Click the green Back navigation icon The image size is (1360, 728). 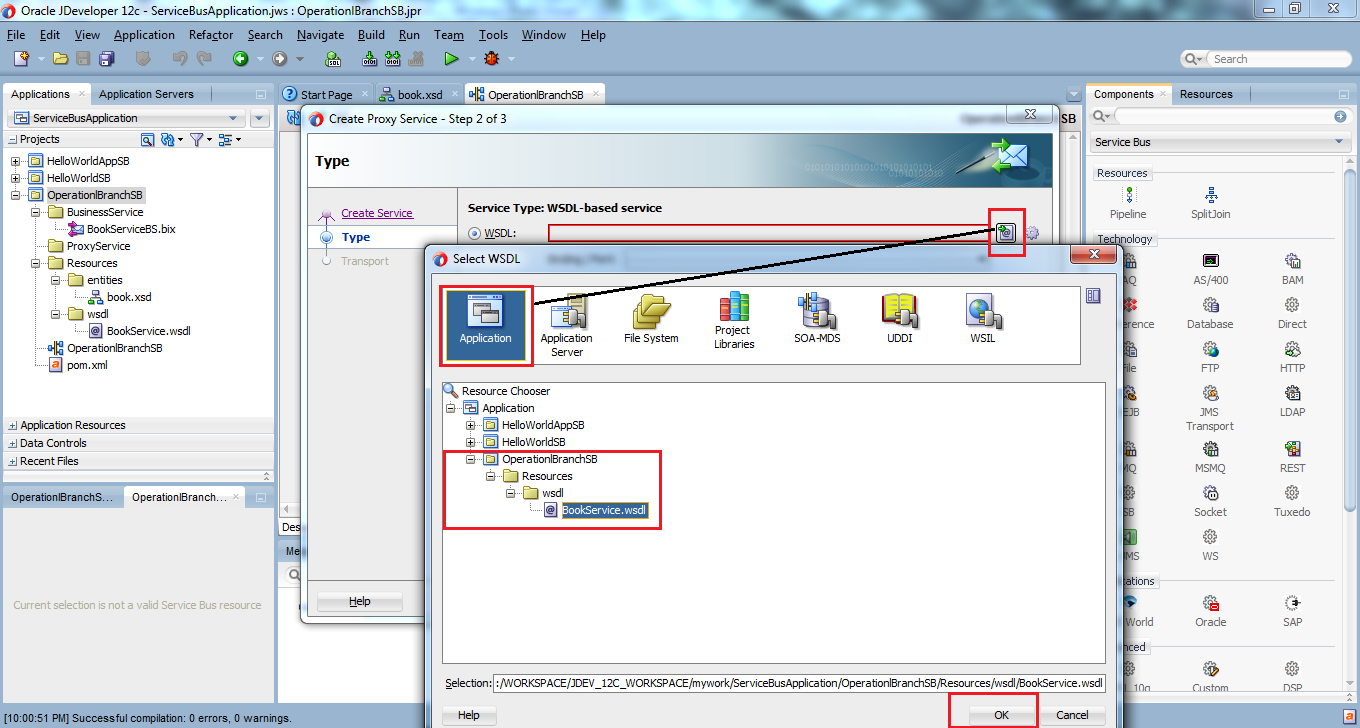240,59
